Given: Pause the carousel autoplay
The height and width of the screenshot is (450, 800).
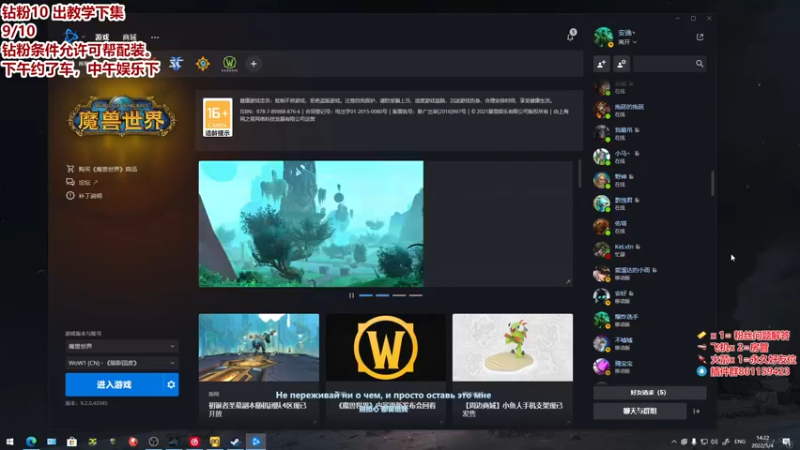Looking at the screenshot, I should pos(352,295).
